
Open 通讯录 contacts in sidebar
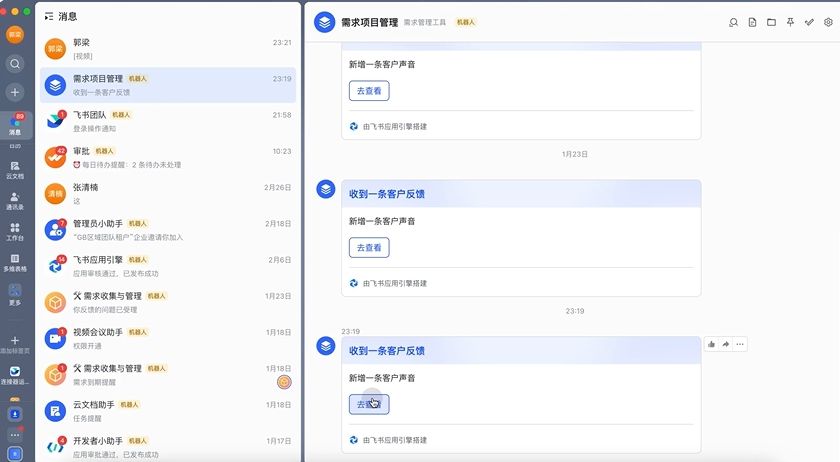pos(15,201)
